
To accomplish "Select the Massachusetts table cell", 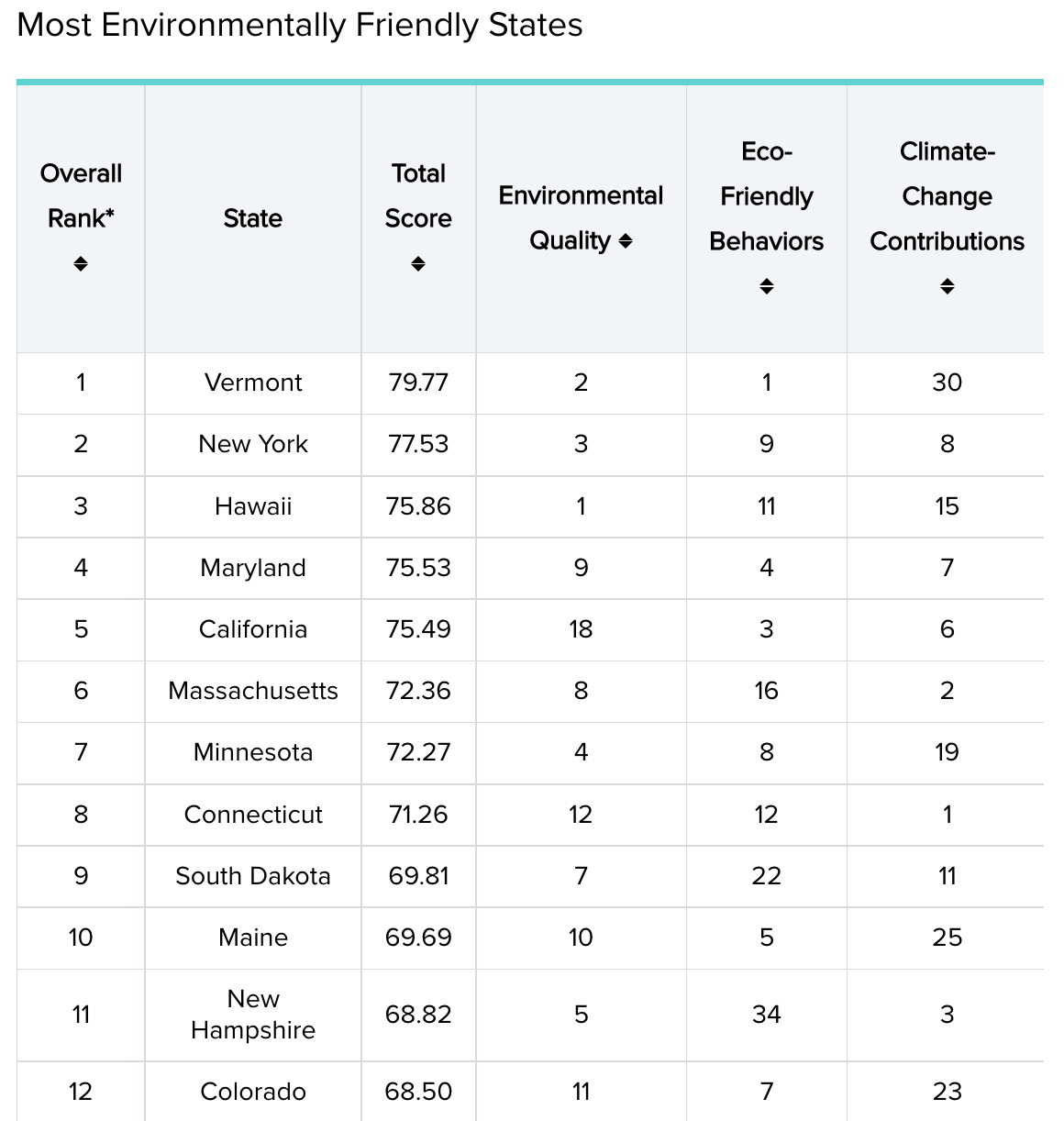I will (x=253, y=691).
